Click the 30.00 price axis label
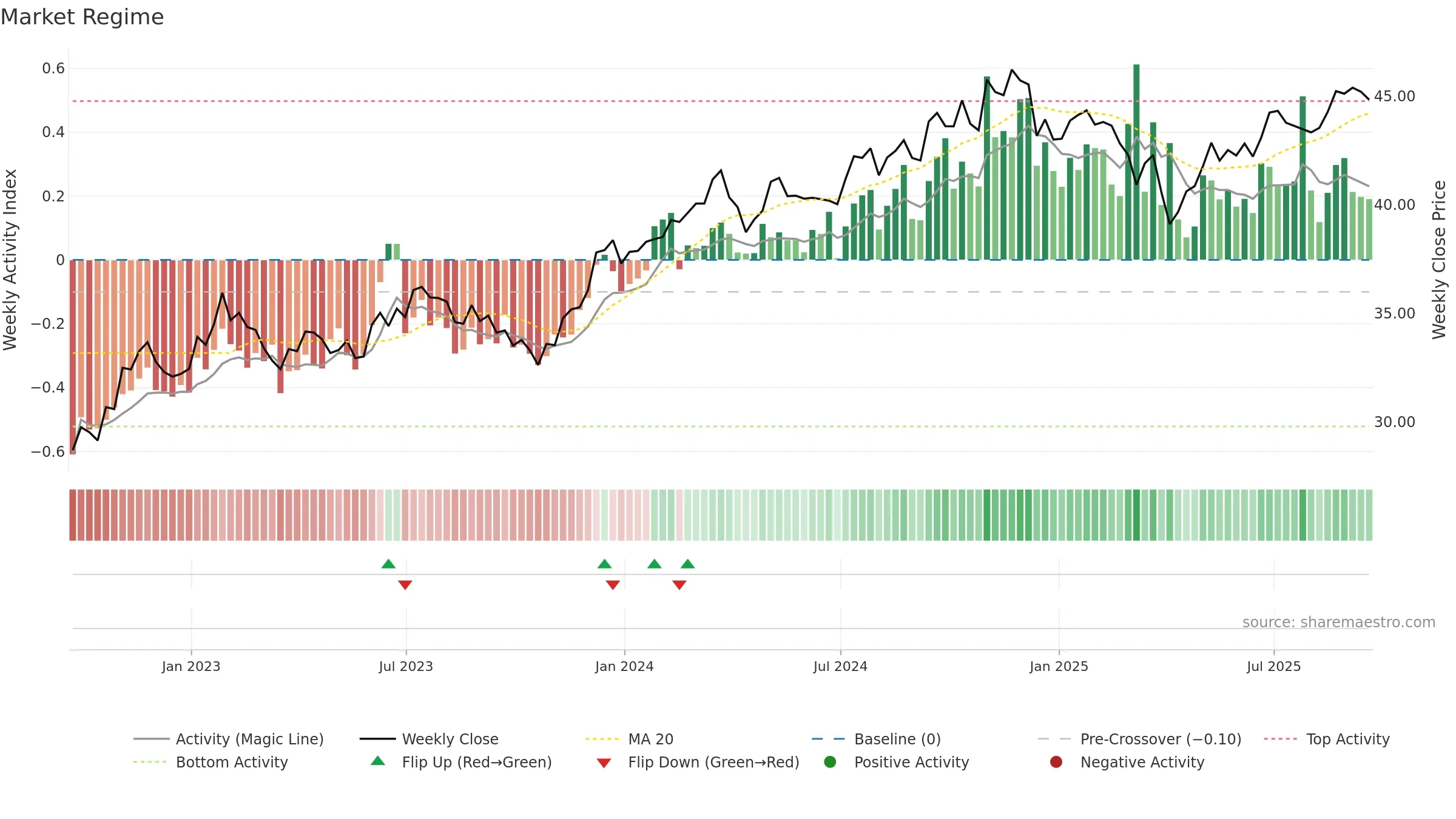 point(1394,422)
